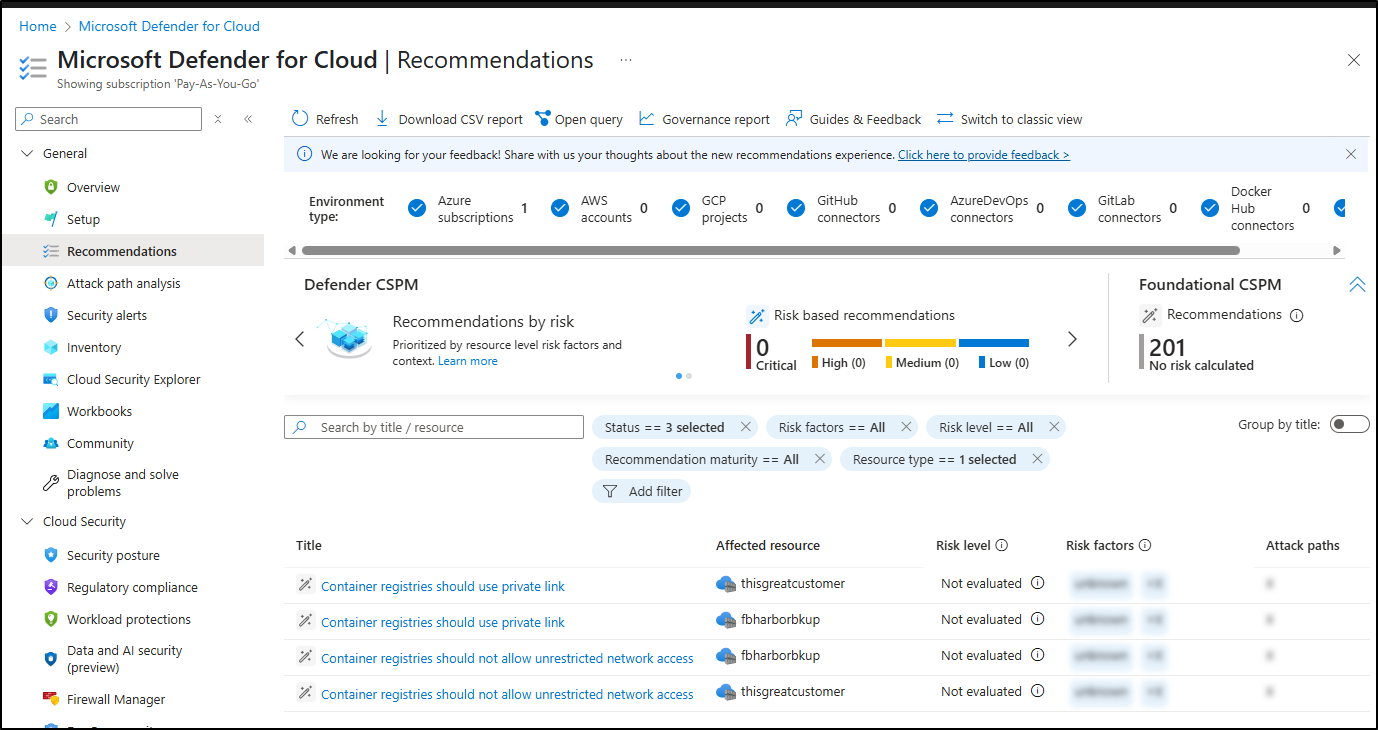Go to previous Defender CSPM carousel slide
Image resolution: width=1378 pixels, height=730 pixels.
pos(299,339)
